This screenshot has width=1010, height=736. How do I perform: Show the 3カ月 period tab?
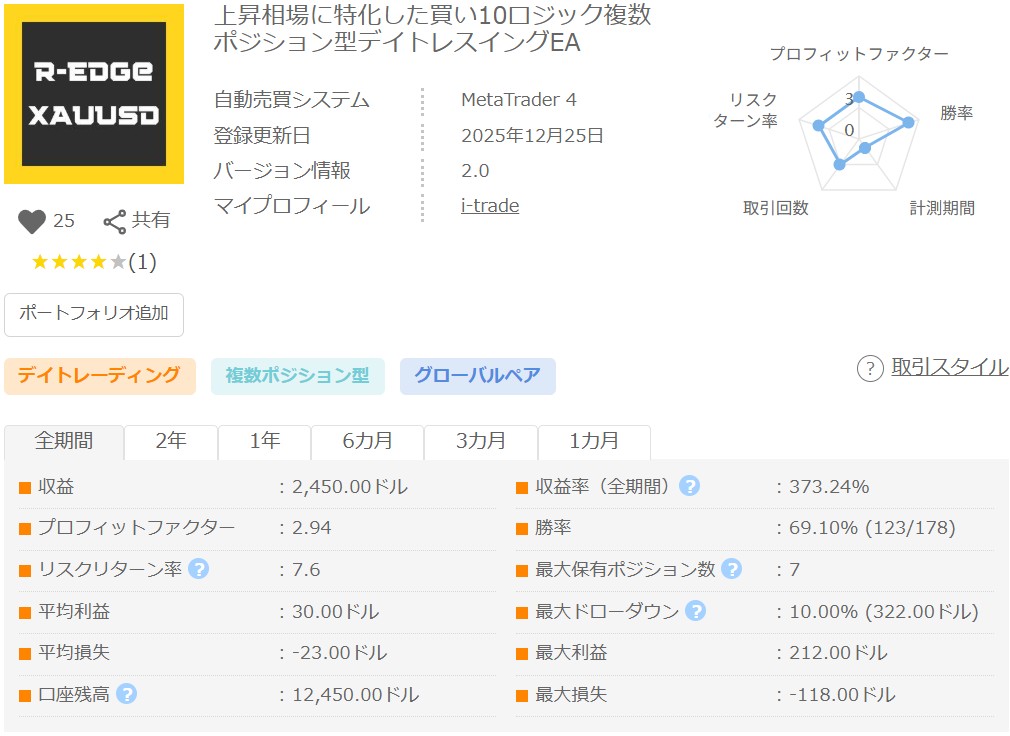481,441
